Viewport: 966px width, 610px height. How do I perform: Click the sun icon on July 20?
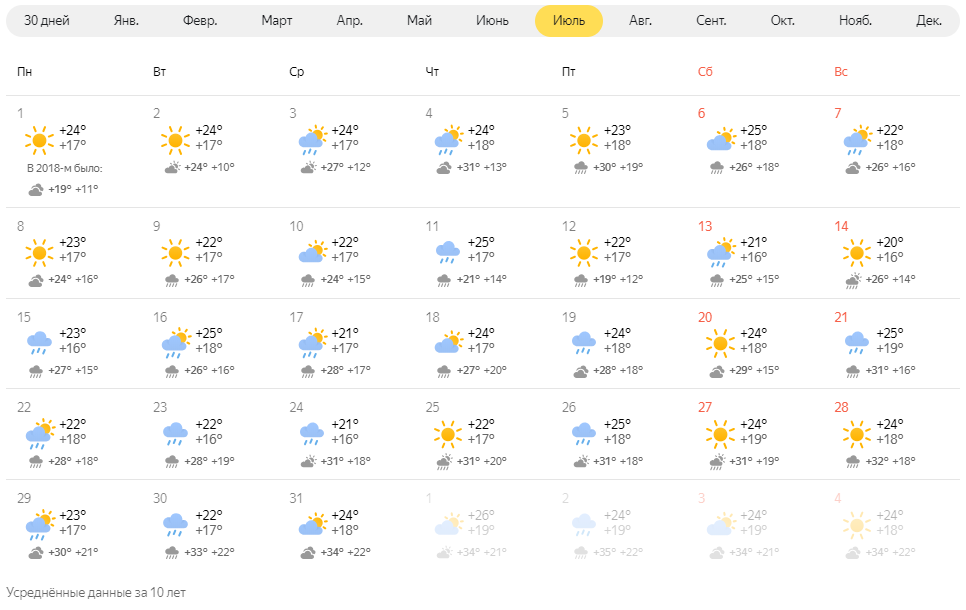pyautogui.click(x=720, y=343)
